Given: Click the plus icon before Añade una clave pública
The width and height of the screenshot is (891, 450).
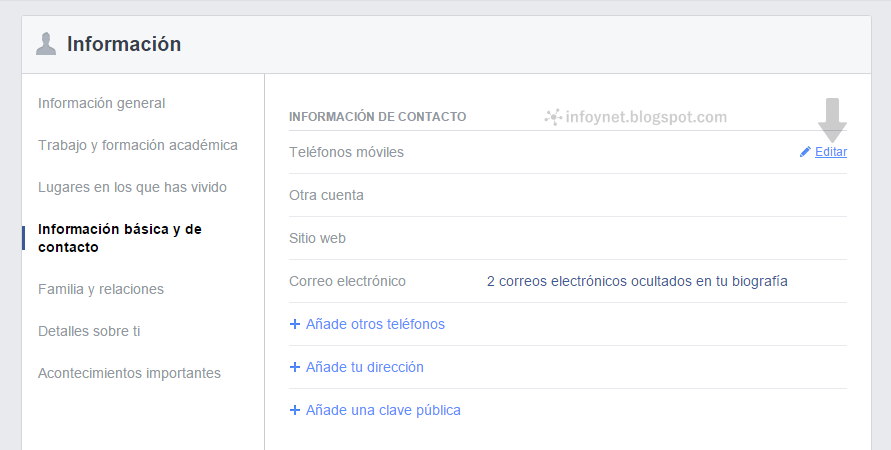Looking at the screenshot, I should coord(294,410).
